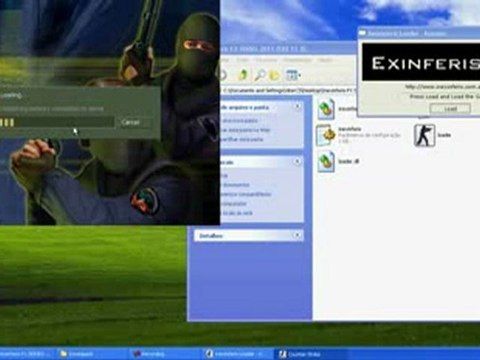Click the 'Compartilhar esta pasta' sidebar link
The height and width of the screenshot is (360, 480).
(x=242, y=139)
